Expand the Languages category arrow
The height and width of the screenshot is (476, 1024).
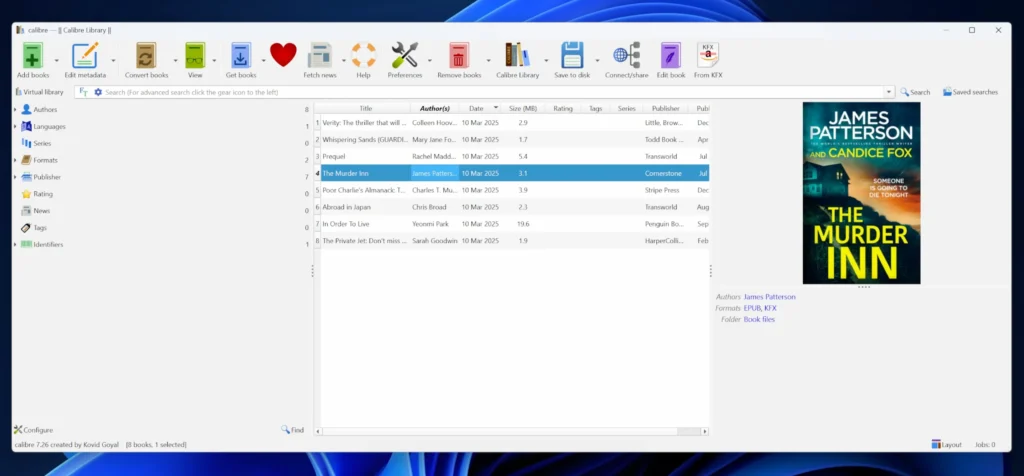point(16,127)
